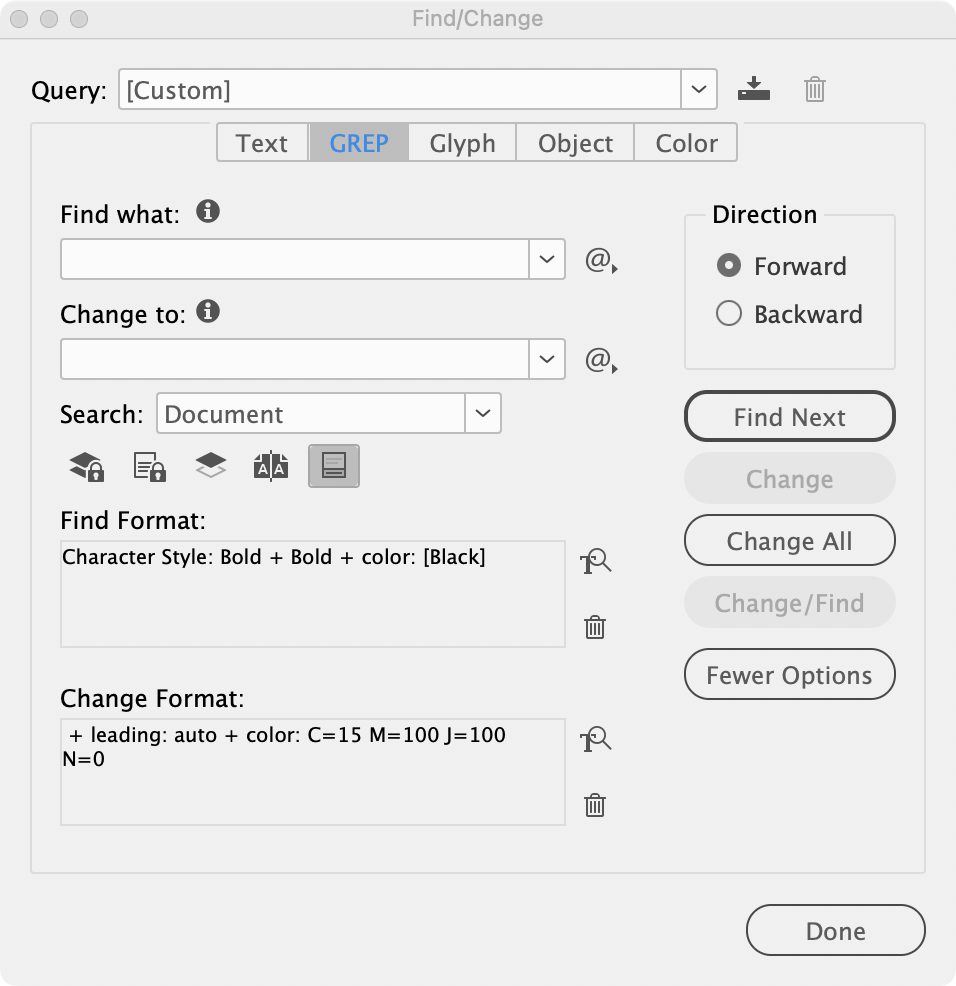The image size is (956, 986).
Task: Open special characters menu for Find what
Action: click(599, 261)
